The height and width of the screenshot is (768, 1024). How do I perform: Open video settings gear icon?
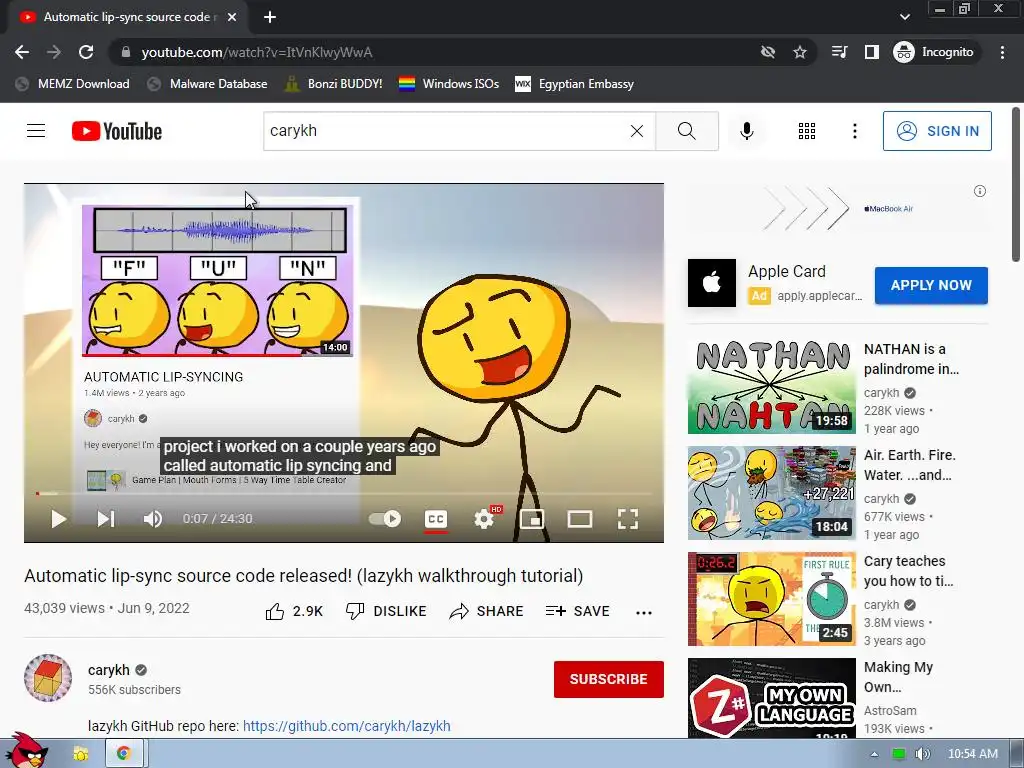[484, 519]
